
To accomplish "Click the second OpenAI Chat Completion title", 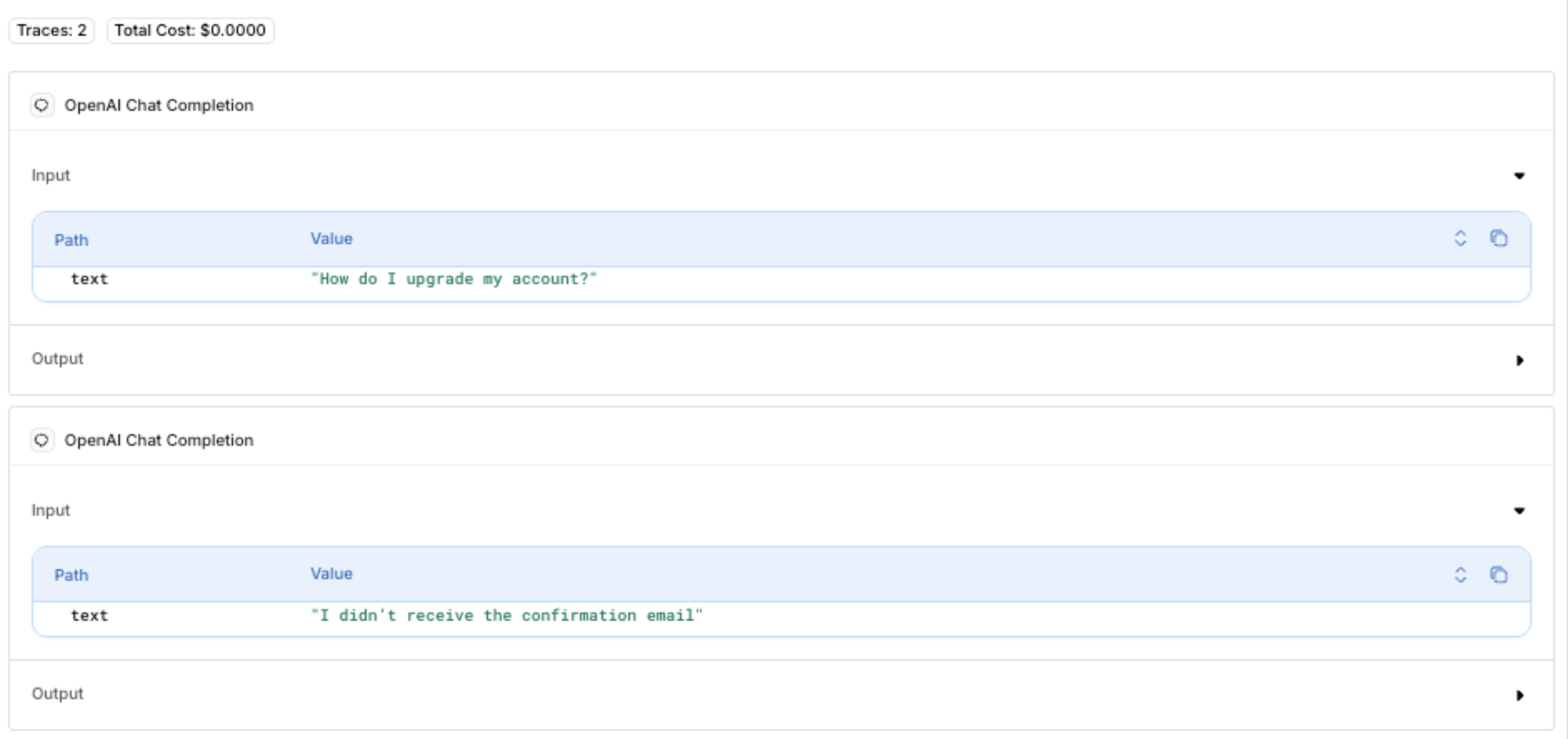I will tap(158, 440).
